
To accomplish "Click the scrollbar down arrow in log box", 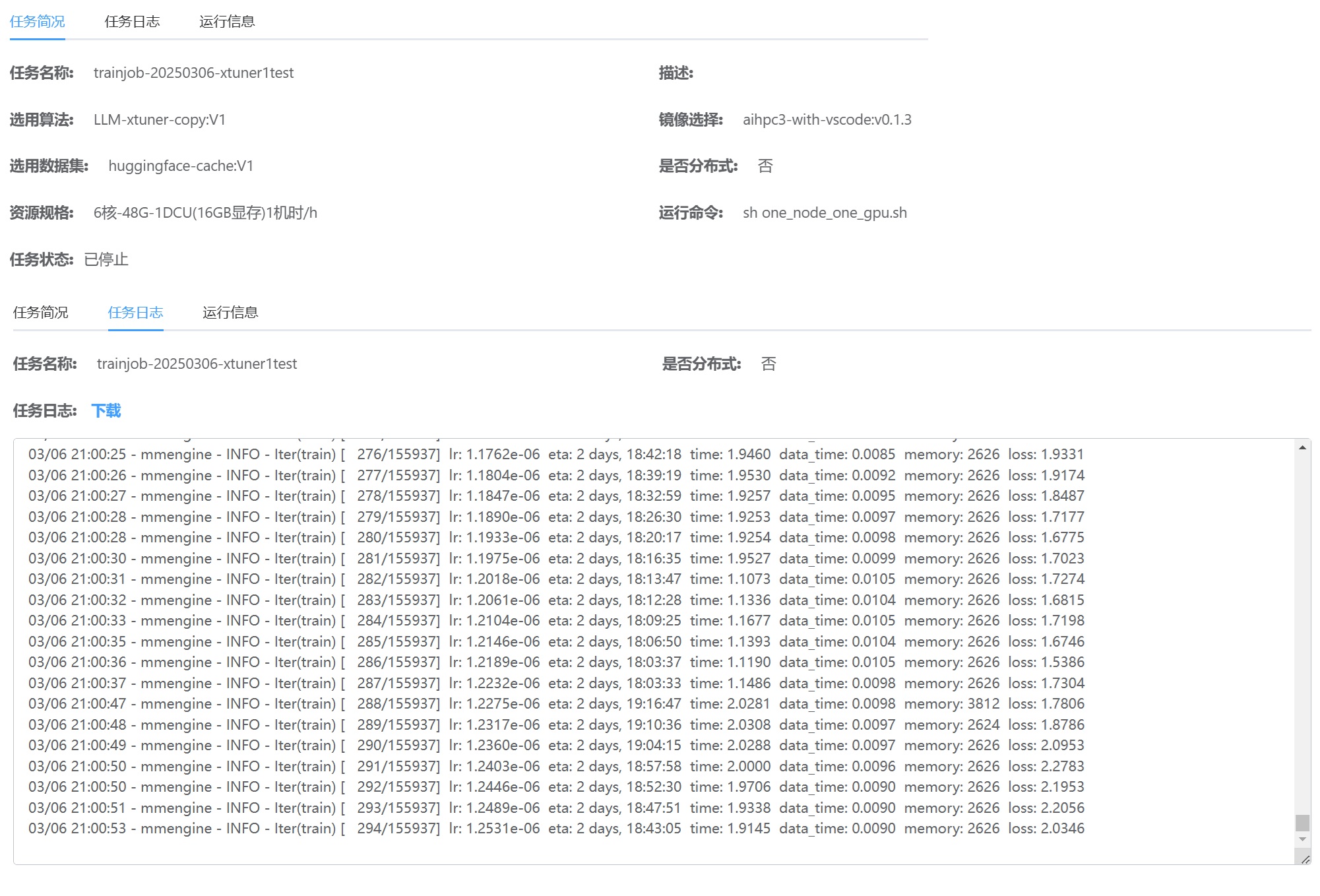I will point(1302,839).
